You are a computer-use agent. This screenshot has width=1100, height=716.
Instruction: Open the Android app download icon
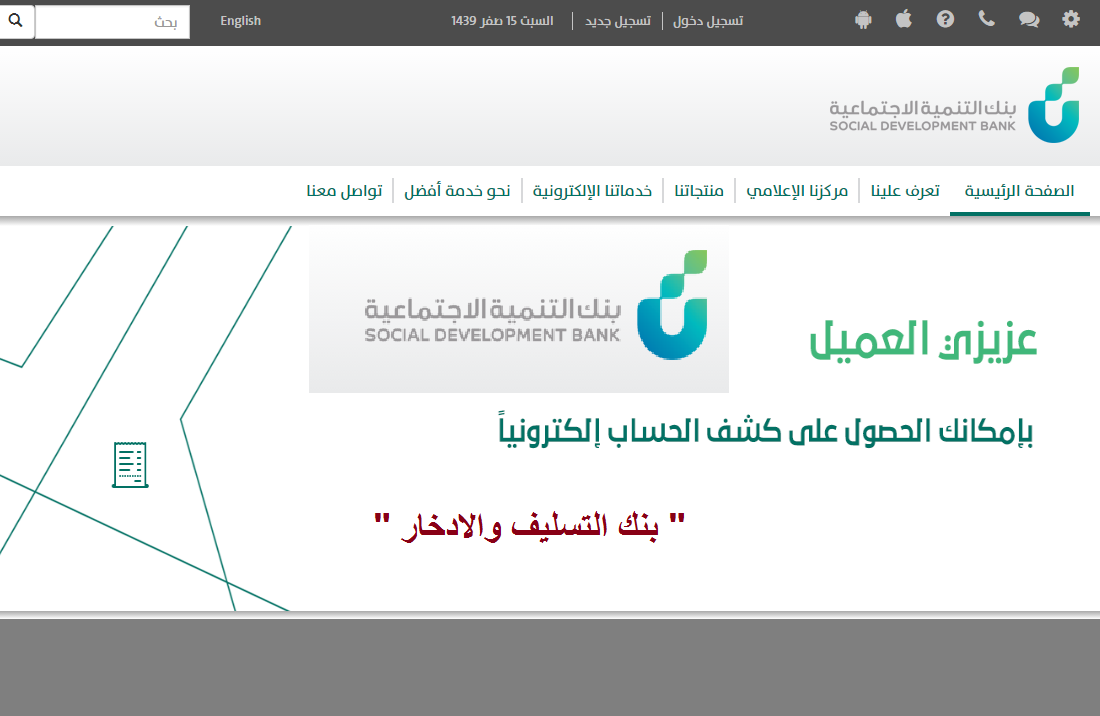863,20
